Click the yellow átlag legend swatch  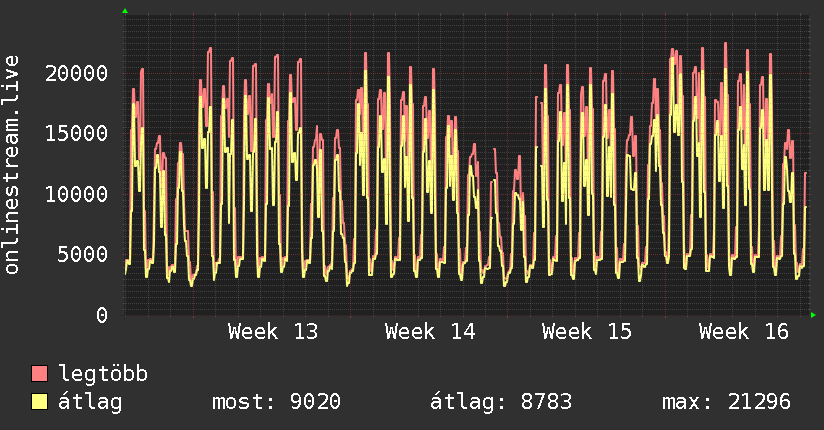39,401
